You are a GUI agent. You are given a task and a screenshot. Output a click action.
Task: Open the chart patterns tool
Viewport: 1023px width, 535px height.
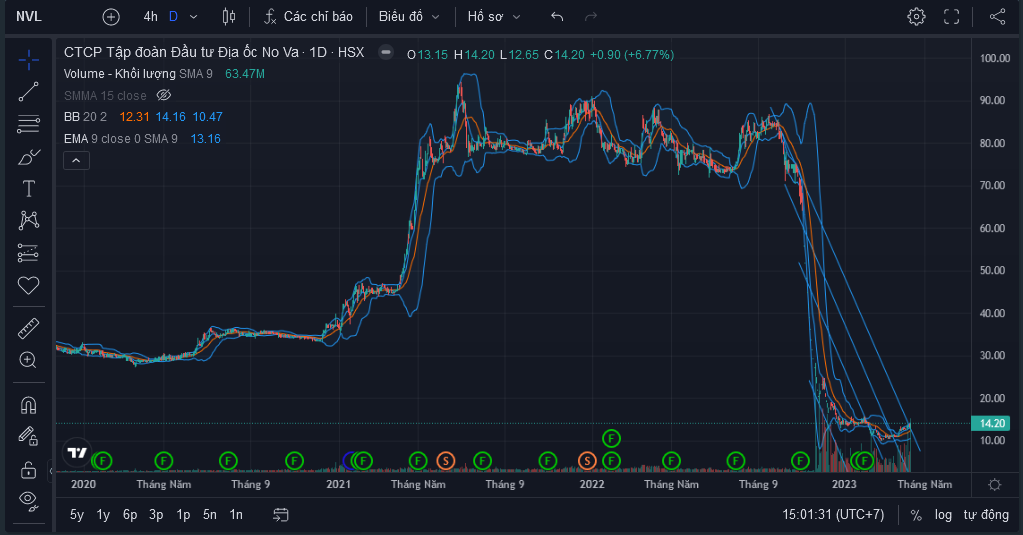click(x=28, y=221)
